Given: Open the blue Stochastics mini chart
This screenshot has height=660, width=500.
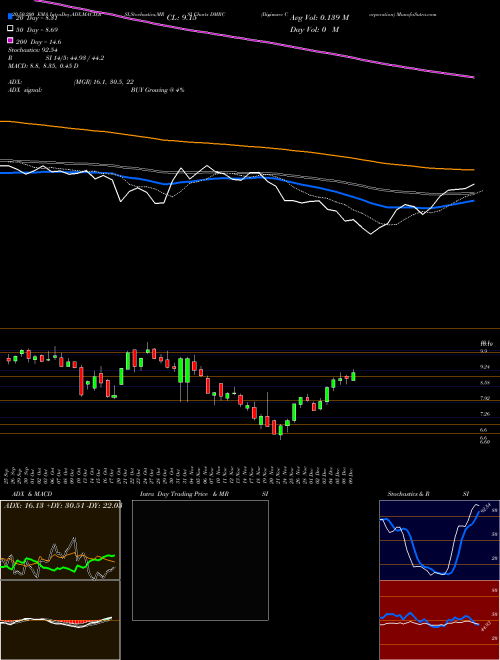Looking at the screenshot, I should click(439, 540).
